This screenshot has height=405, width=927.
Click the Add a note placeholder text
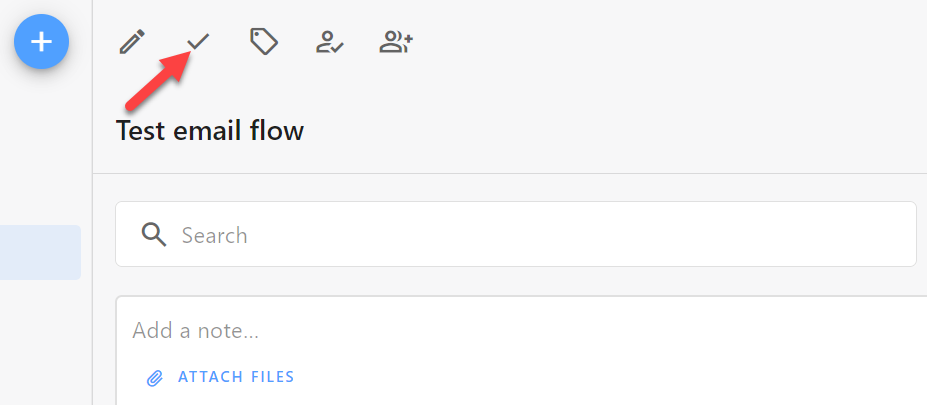(x=196, y=331)
